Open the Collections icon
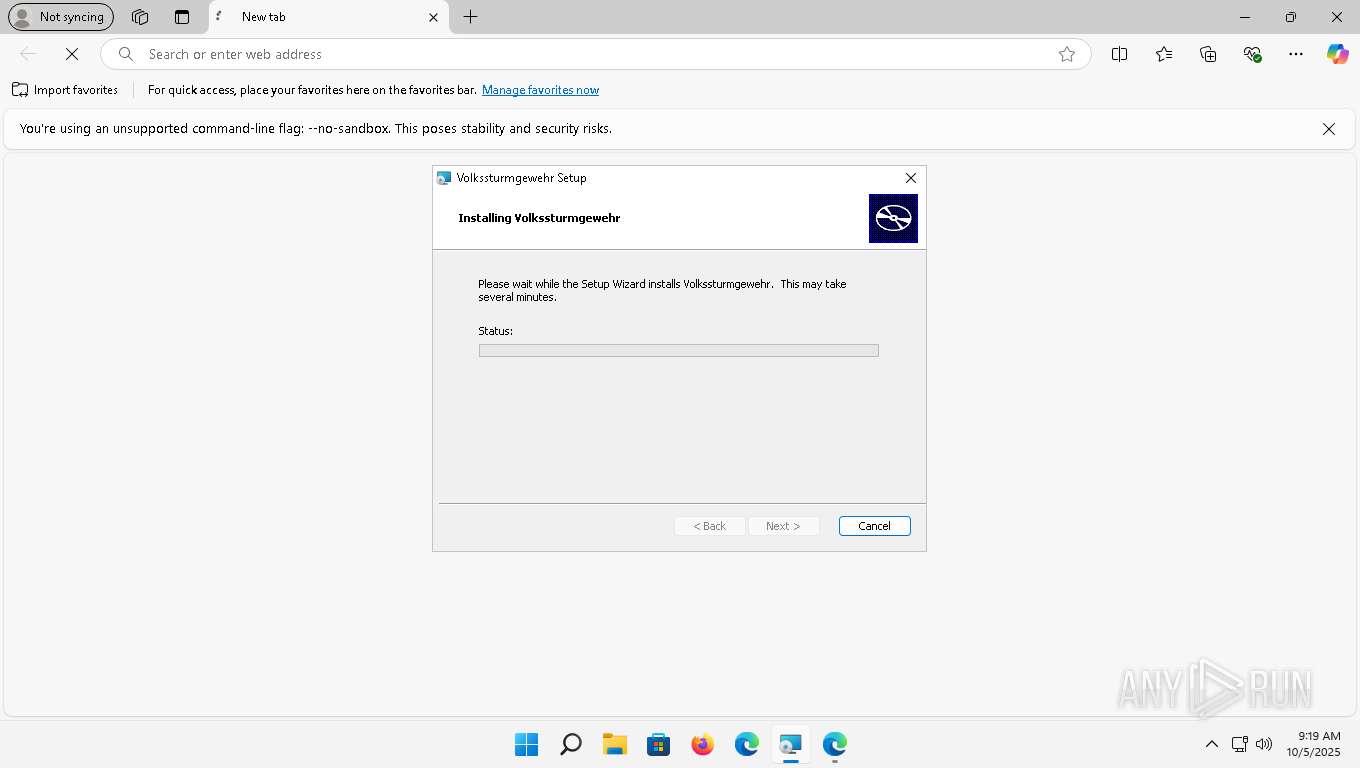 pyautogui.click(x=1208, y=54)
